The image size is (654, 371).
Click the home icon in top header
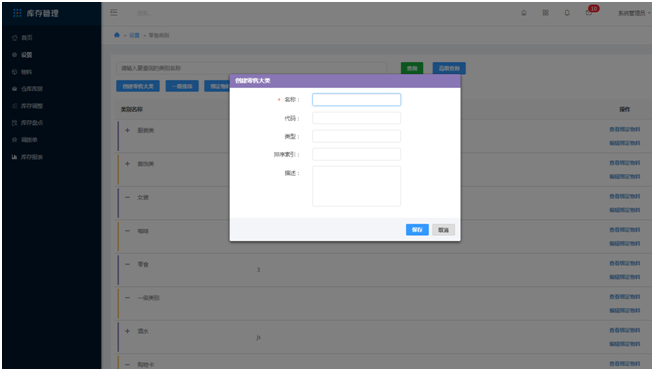tap(523, 13)
